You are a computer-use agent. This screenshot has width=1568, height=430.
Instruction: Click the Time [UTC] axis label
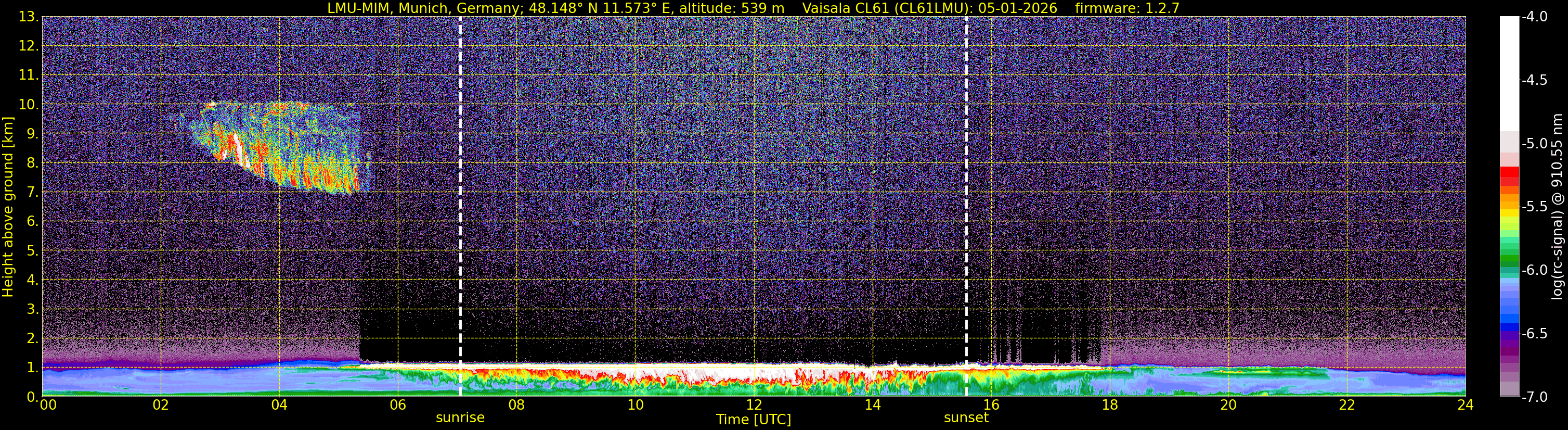click(754, 420)
